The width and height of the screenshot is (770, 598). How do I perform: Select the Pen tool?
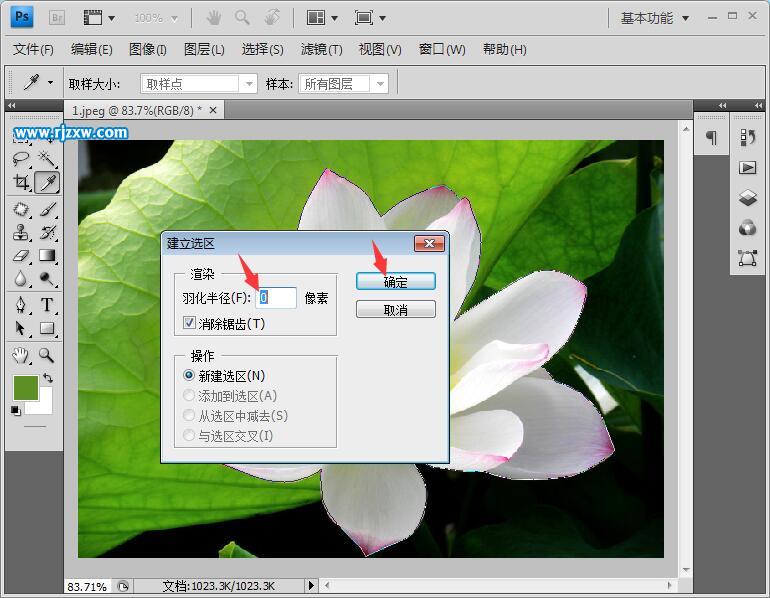(21, 305)
